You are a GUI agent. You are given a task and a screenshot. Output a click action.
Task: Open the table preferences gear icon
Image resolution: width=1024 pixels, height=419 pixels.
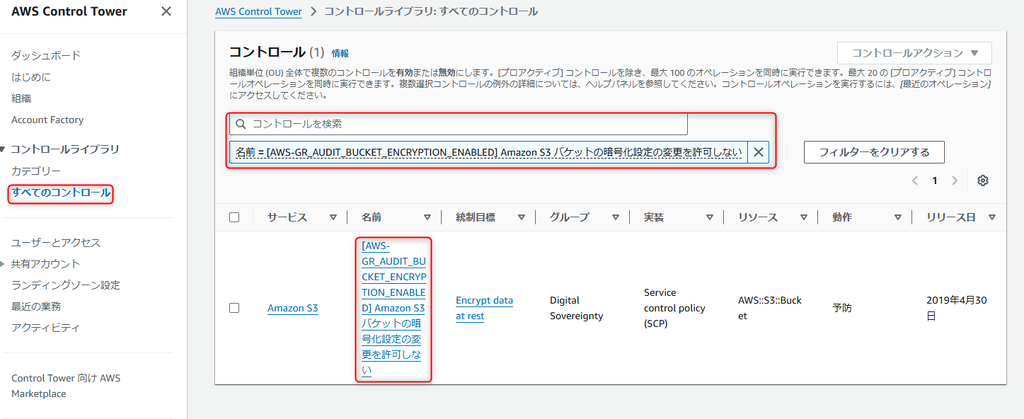(x=982, y=181)
